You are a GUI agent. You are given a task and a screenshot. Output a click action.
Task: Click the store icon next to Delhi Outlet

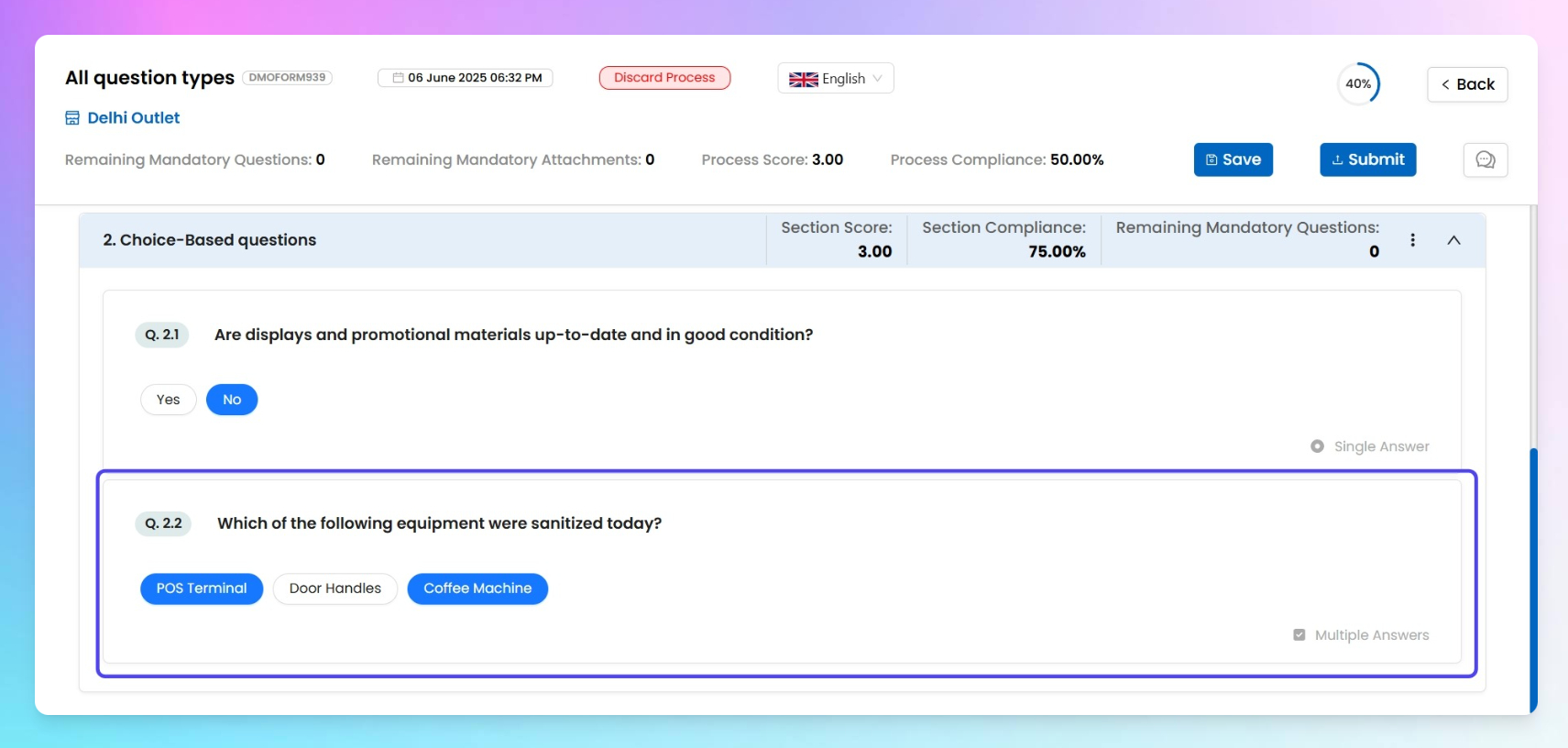coord(72,118)
